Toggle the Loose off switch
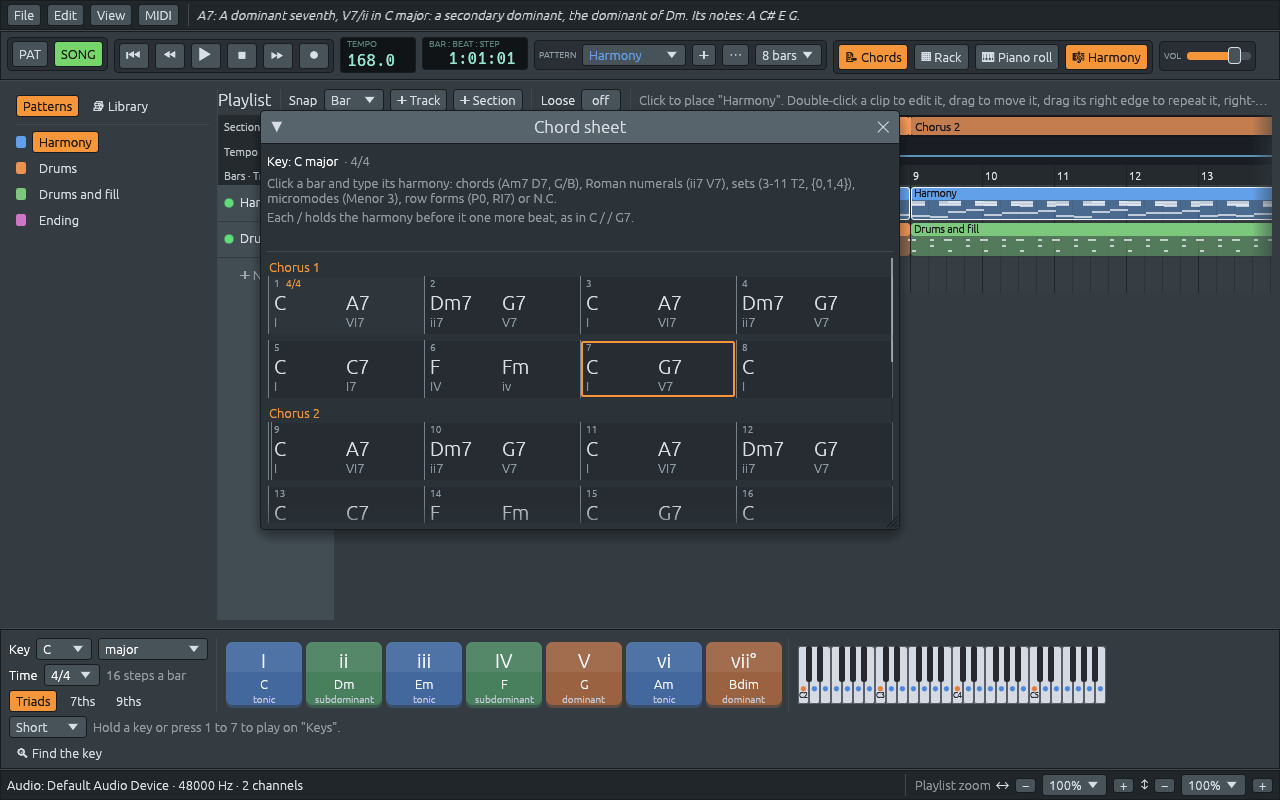The image size is (1280, 800). click(601, 100)
